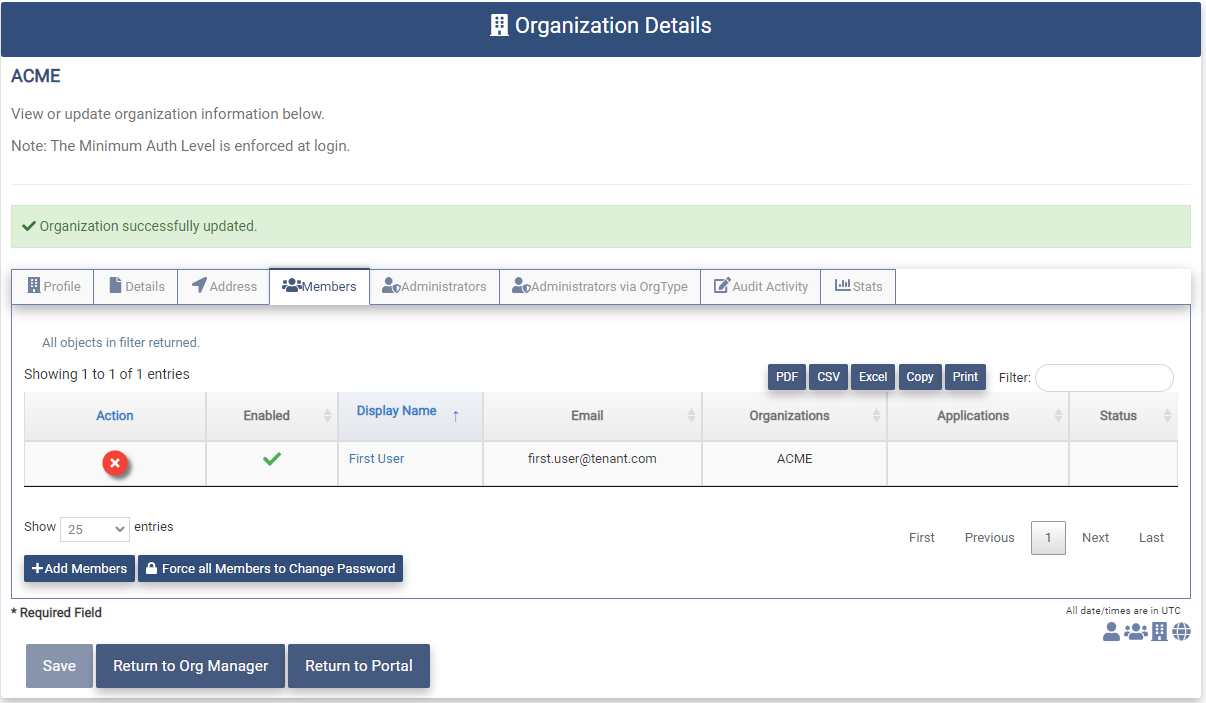The image size is (1206, 703).
Task: Copy table data with Copy button
Action: (x=920, y=377)
